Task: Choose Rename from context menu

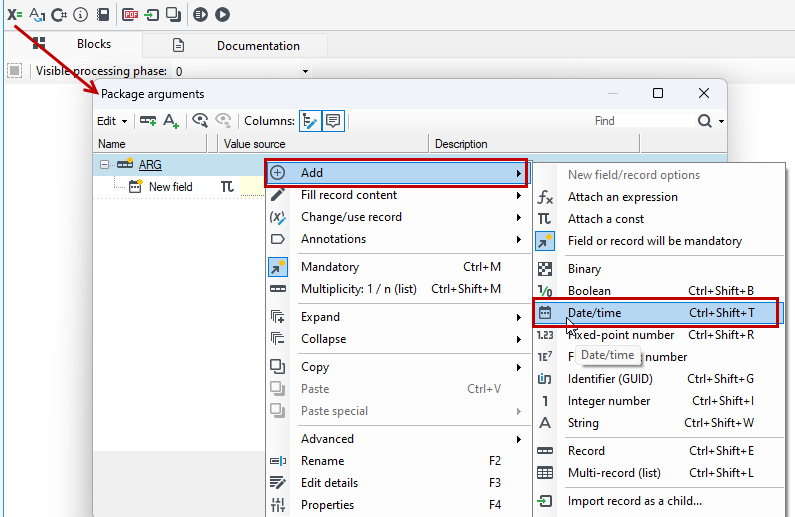Action: pyautogui.click(x=396, y=461)
